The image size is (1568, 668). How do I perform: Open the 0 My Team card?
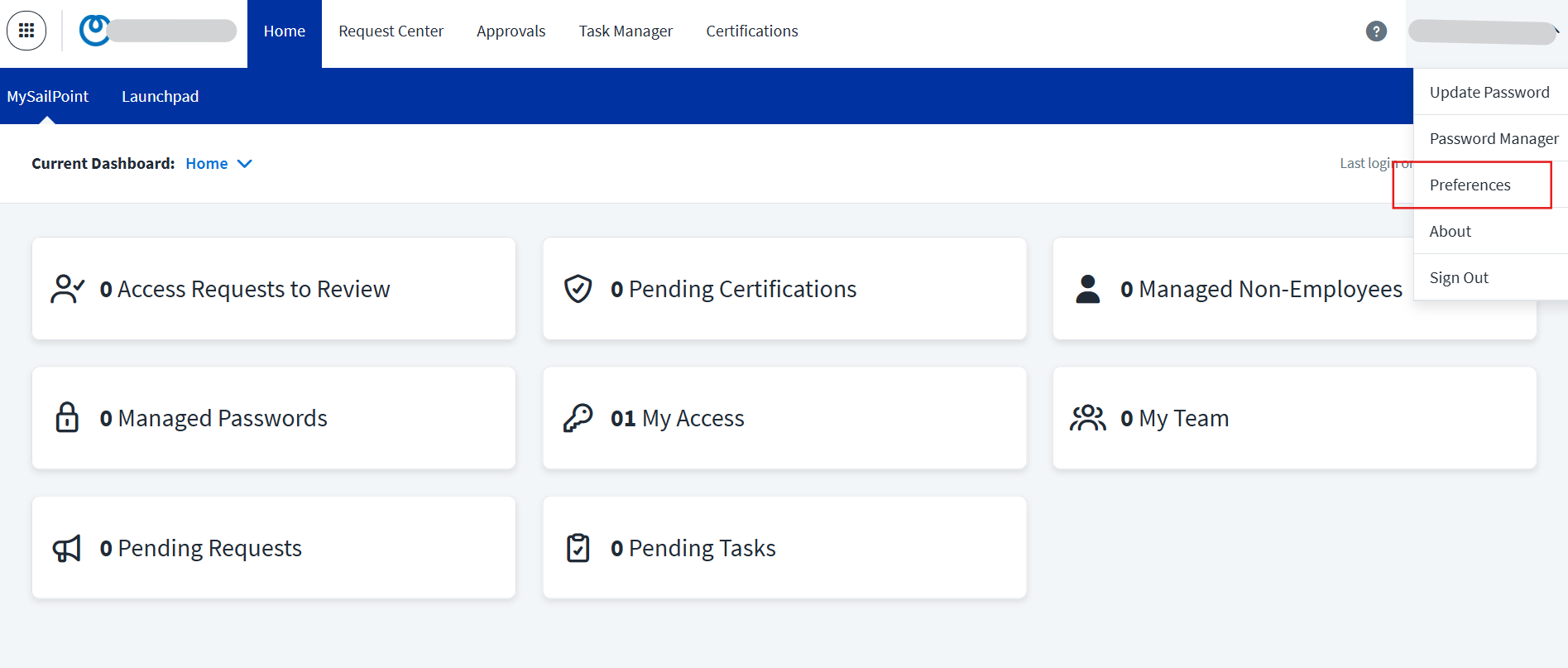click(x=1295, y=418)
